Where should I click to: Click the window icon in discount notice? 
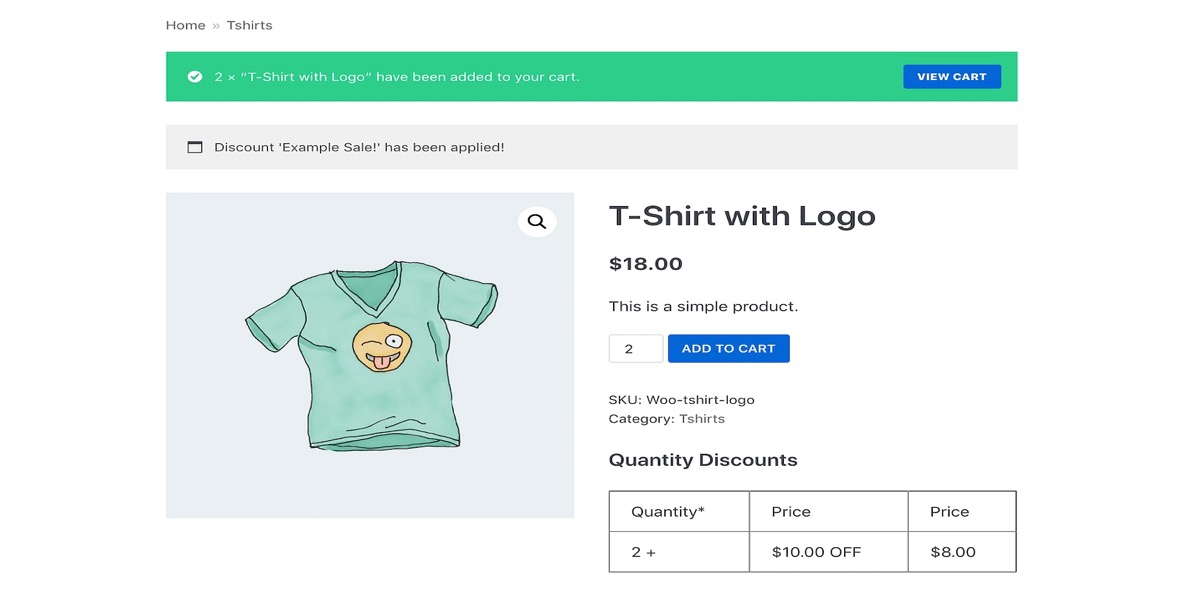(195, 147)
